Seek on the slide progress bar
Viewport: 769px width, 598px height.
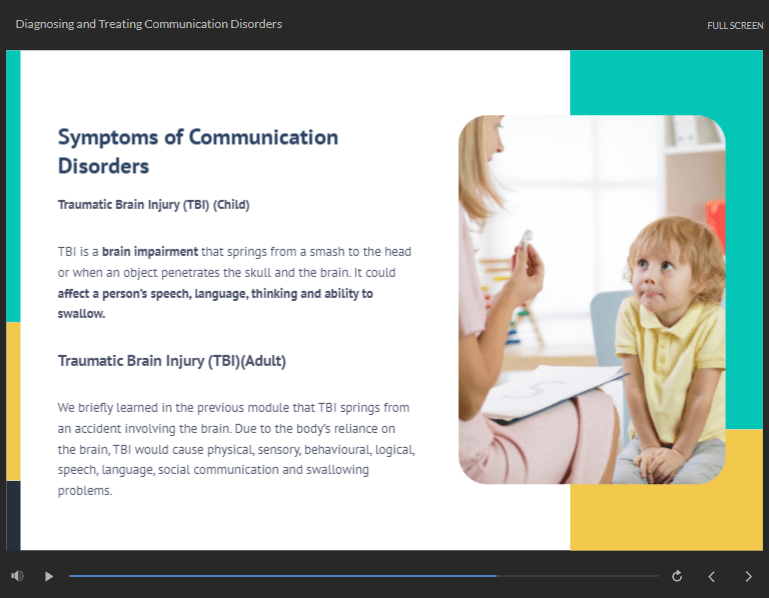(364, 576)
